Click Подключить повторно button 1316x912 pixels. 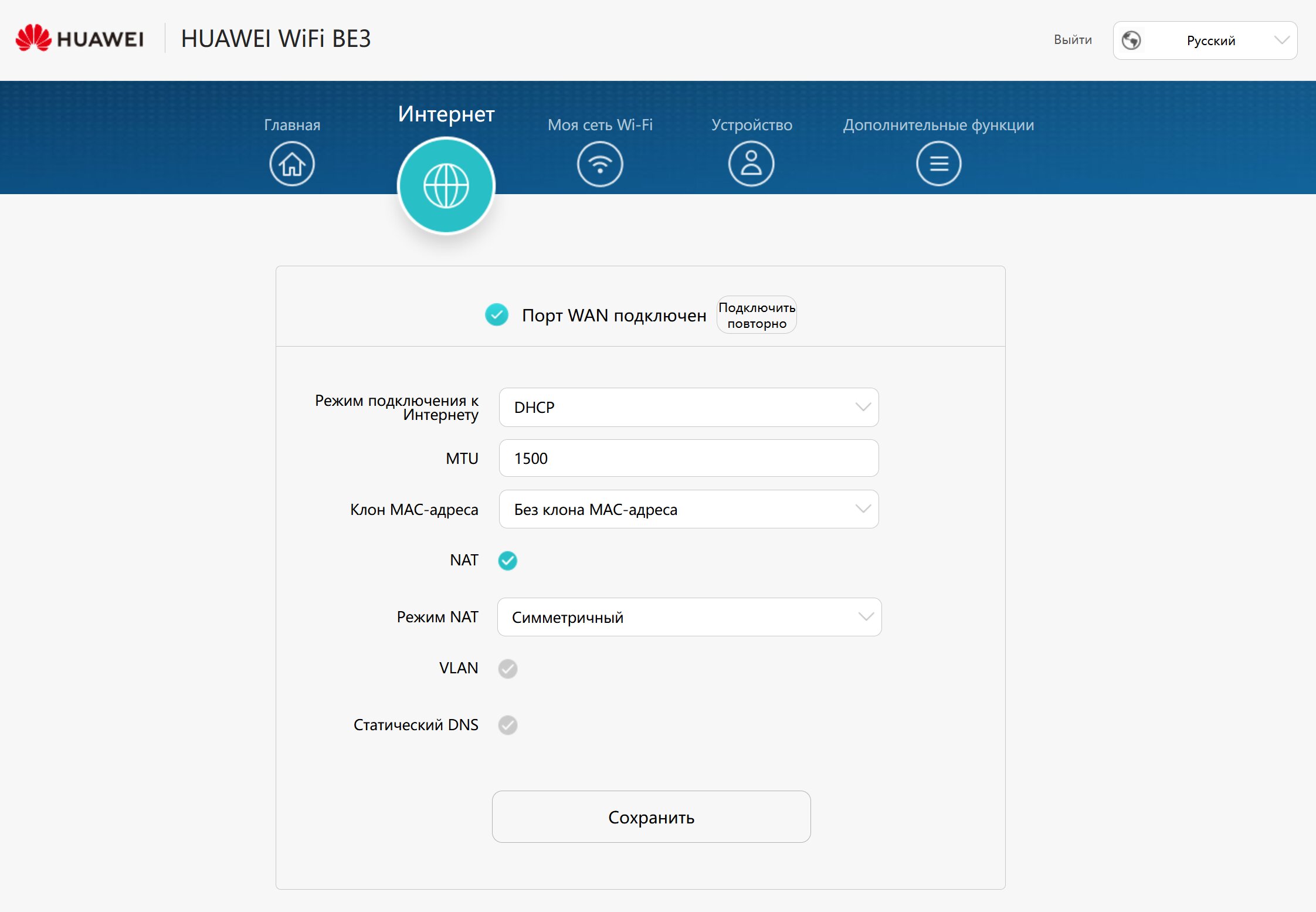757,315
